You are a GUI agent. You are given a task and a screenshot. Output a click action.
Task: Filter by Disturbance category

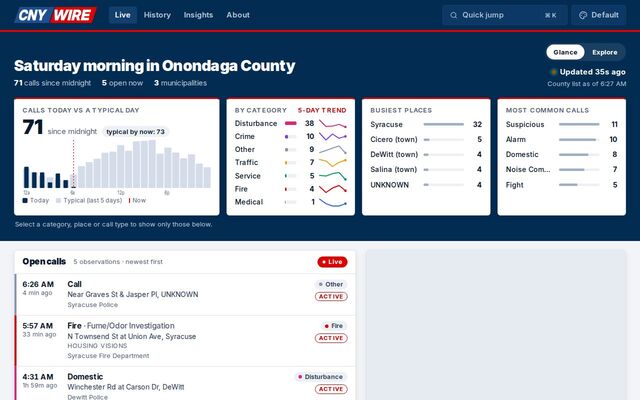point(291,123)
